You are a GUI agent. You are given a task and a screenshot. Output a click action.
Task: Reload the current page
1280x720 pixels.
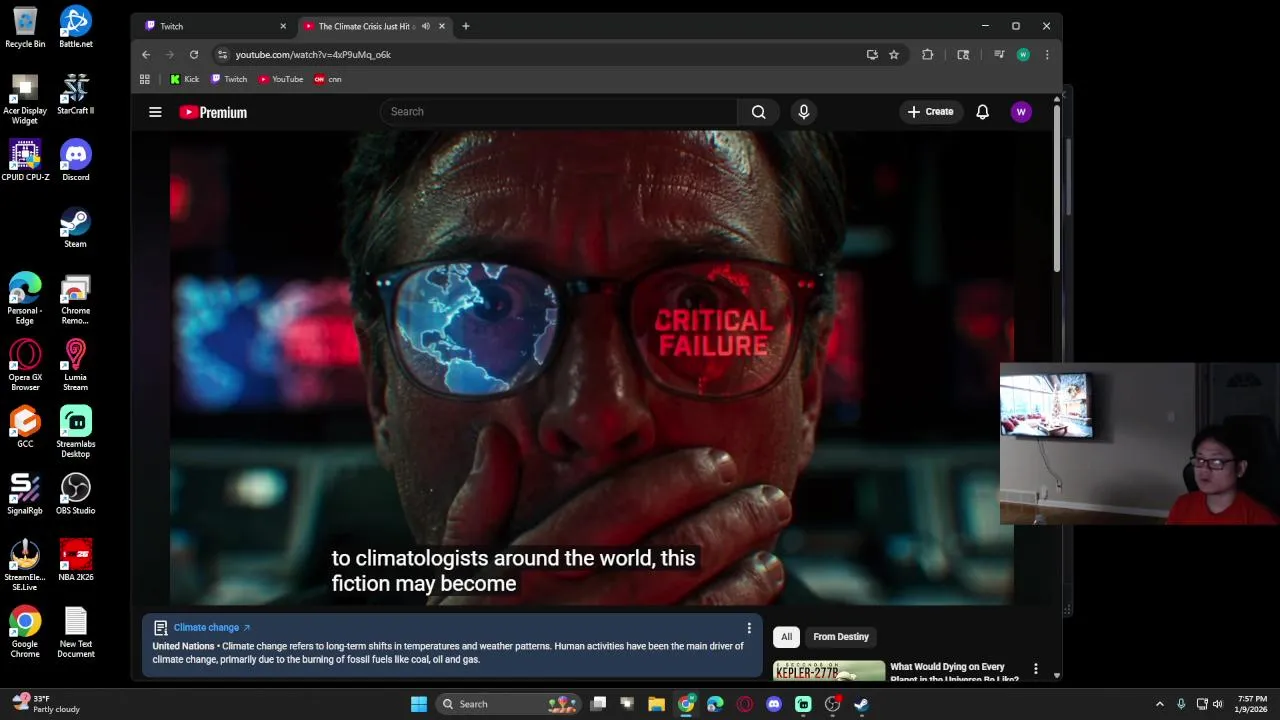tap(194, 55)
